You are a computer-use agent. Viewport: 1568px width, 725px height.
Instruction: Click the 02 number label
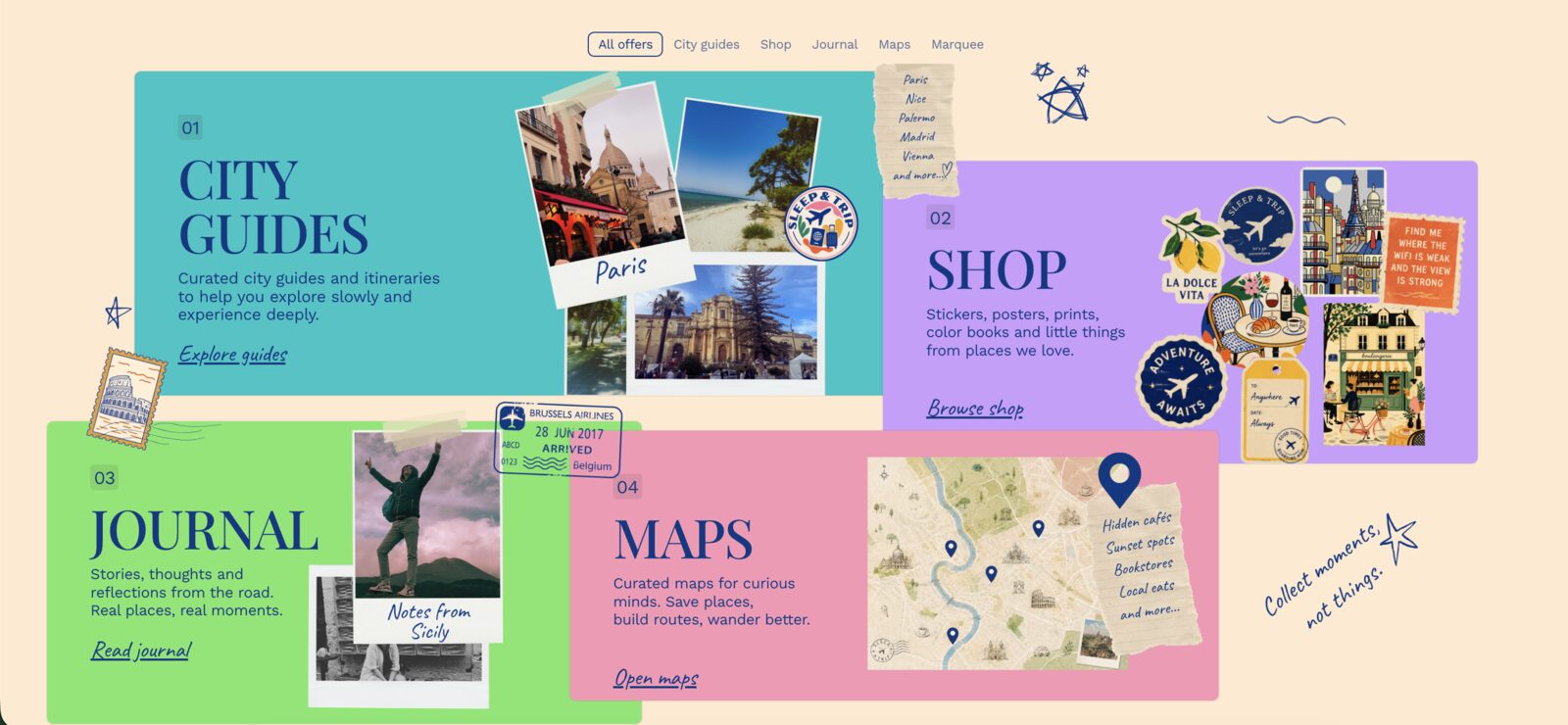click(940, 217)
